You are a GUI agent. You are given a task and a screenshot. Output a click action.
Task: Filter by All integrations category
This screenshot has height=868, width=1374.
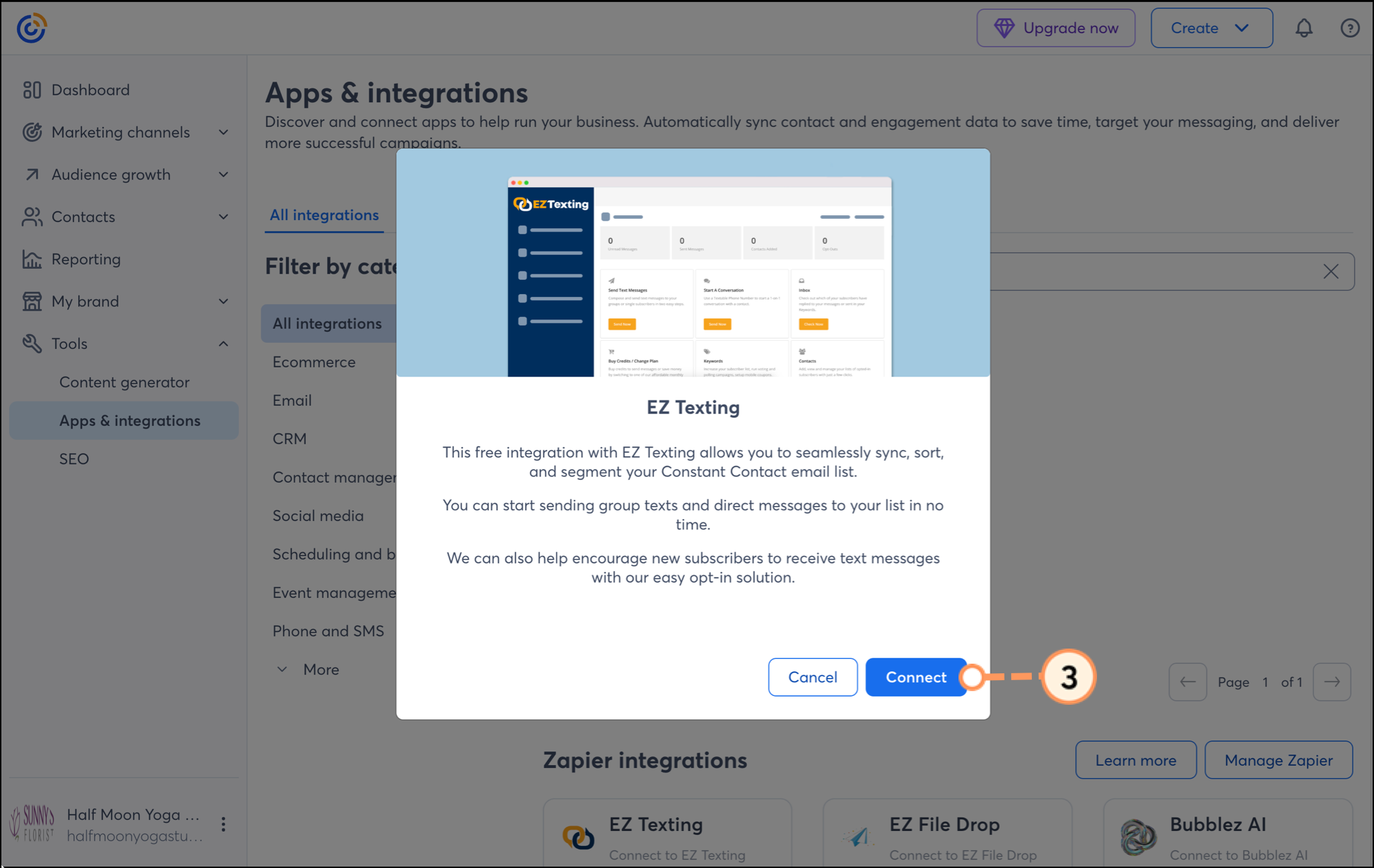coord(328,324)
